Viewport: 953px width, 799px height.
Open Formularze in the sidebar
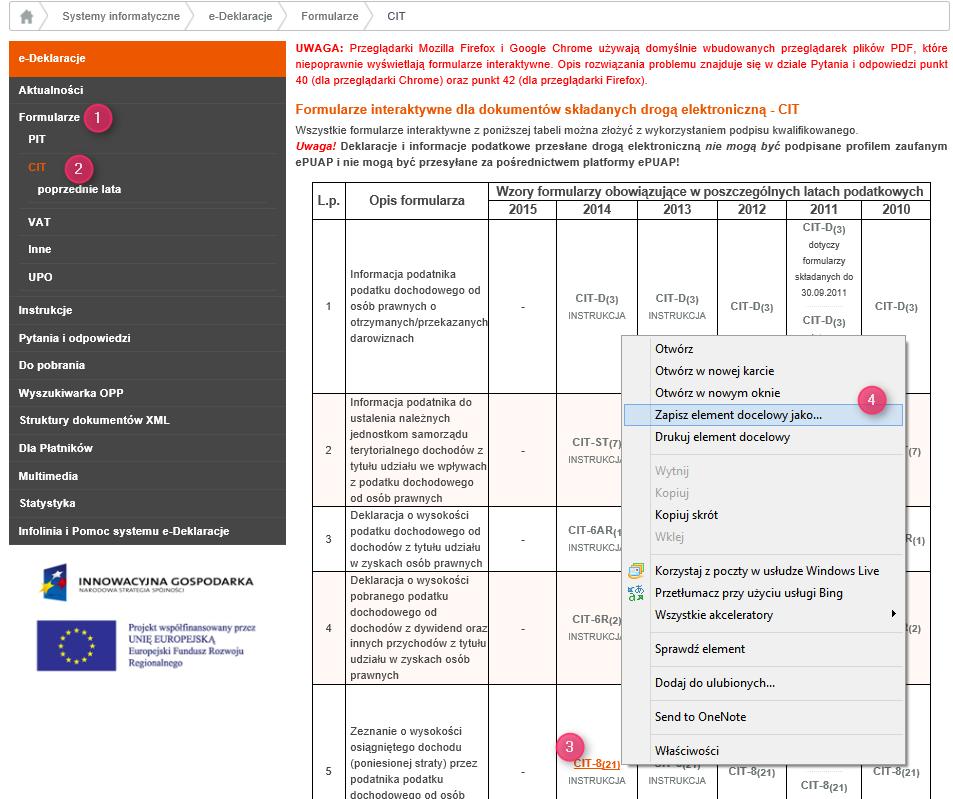[49, 117]
